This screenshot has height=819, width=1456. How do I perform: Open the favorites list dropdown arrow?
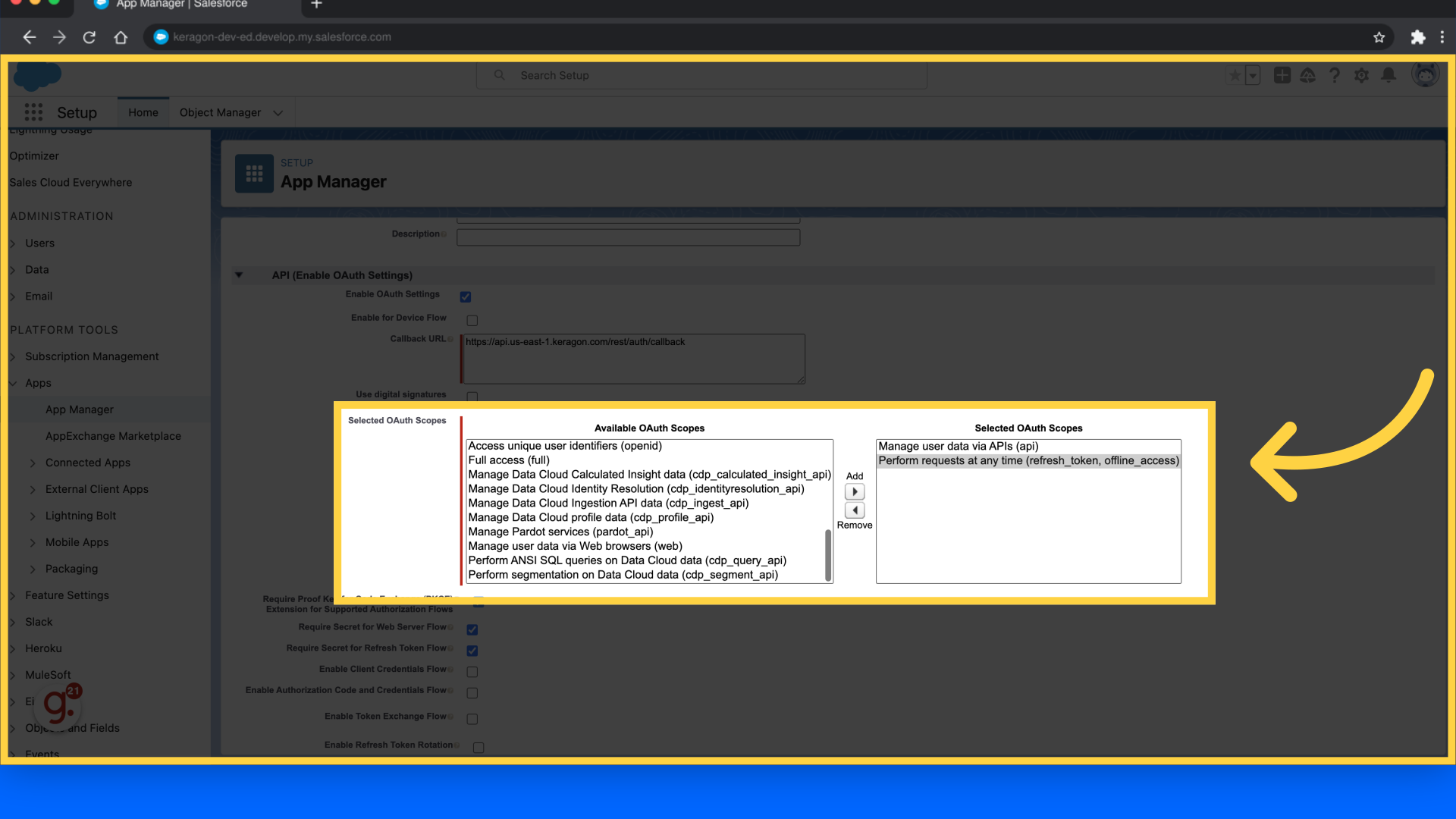click(x=1253, y=75)
